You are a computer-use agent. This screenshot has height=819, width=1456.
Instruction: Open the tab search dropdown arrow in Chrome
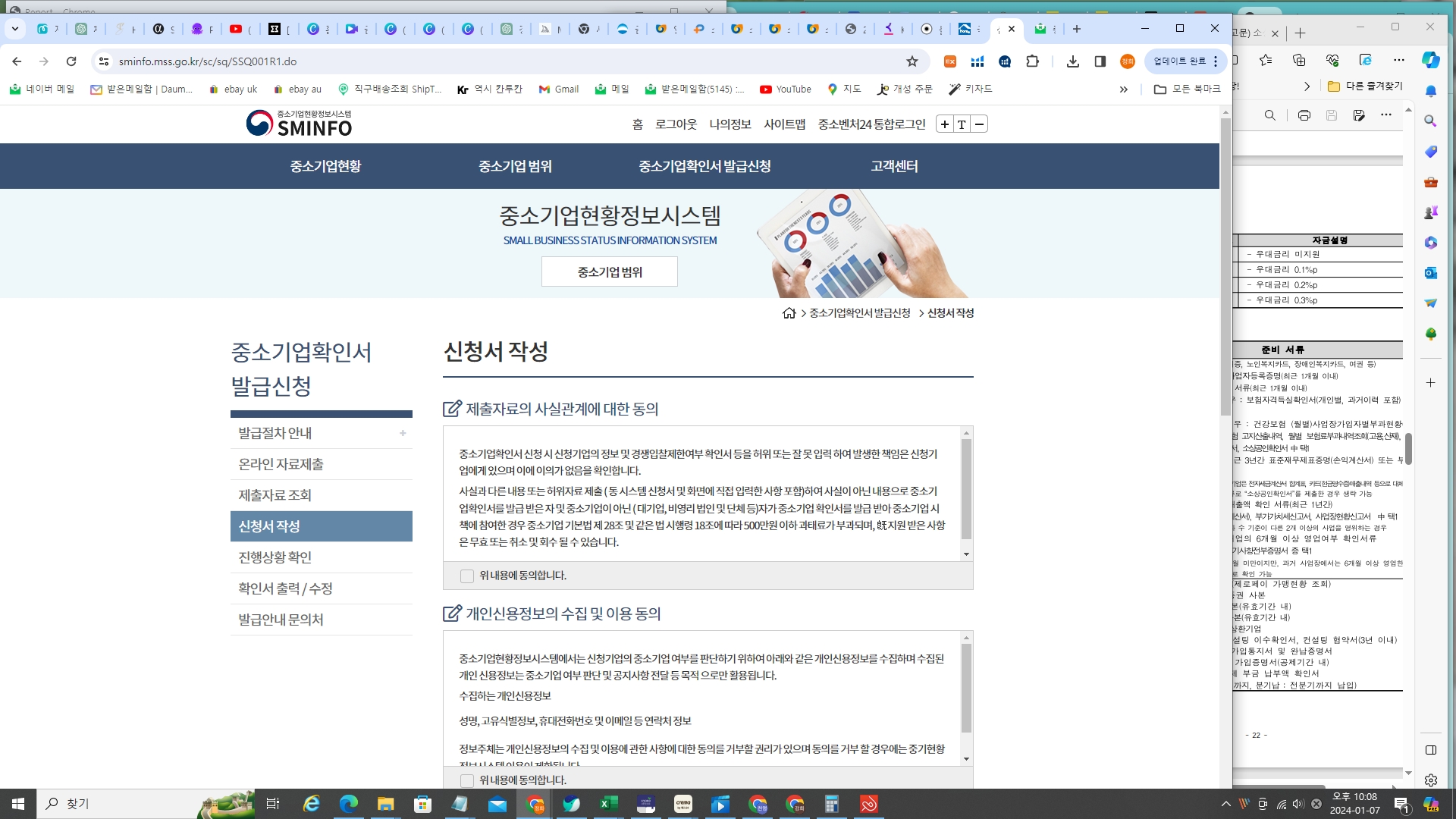(x=14, y=29)
